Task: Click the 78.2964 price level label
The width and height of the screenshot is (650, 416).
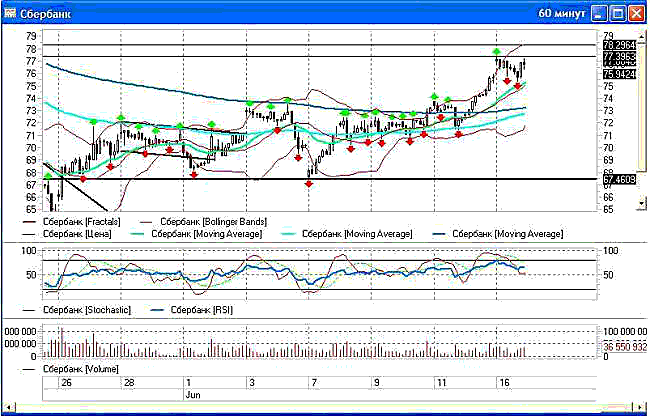Action: coord(619,45)
